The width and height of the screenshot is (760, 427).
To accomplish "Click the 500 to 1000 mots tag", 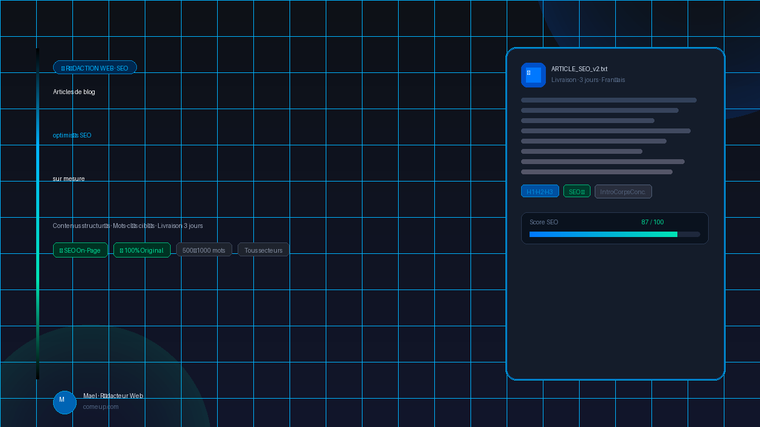I will (x=204, y=250).
